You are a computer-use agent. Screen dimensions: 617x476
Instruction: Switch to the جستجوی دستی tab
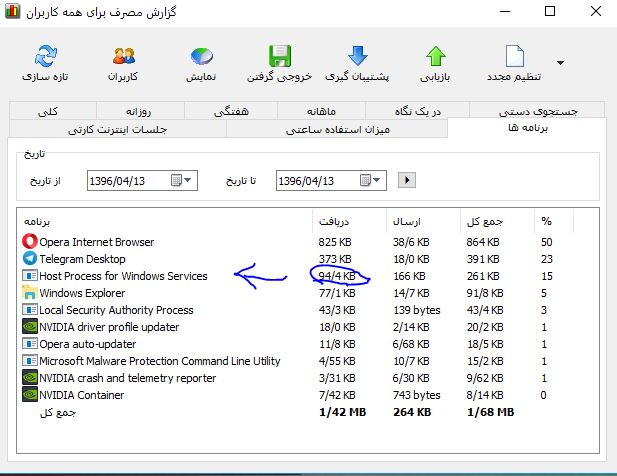pyautogui.click(x=537, y=111)
